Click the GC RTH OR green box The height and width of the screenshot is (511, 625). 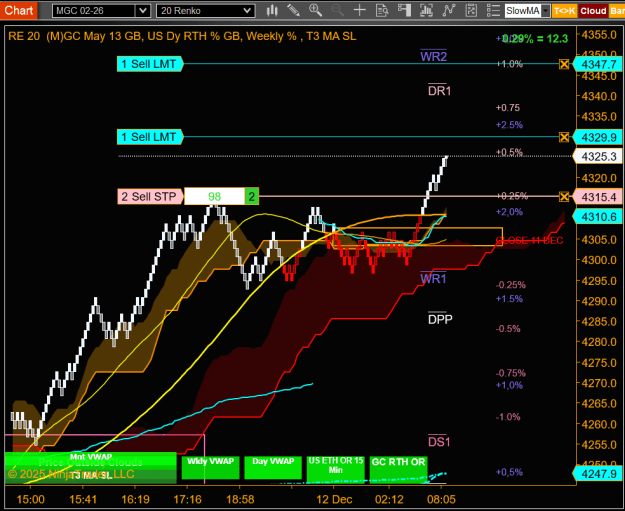click(398, 468)
